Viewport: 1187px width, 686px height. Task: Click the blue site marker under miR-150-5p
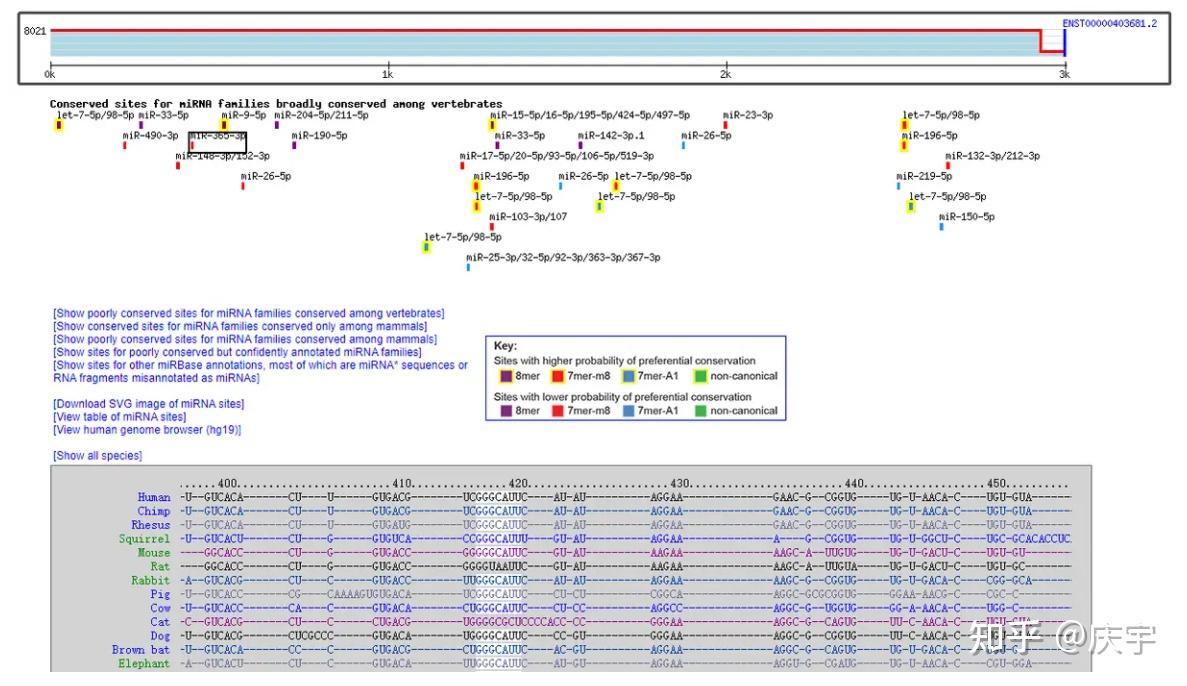[x=942, y=226]
